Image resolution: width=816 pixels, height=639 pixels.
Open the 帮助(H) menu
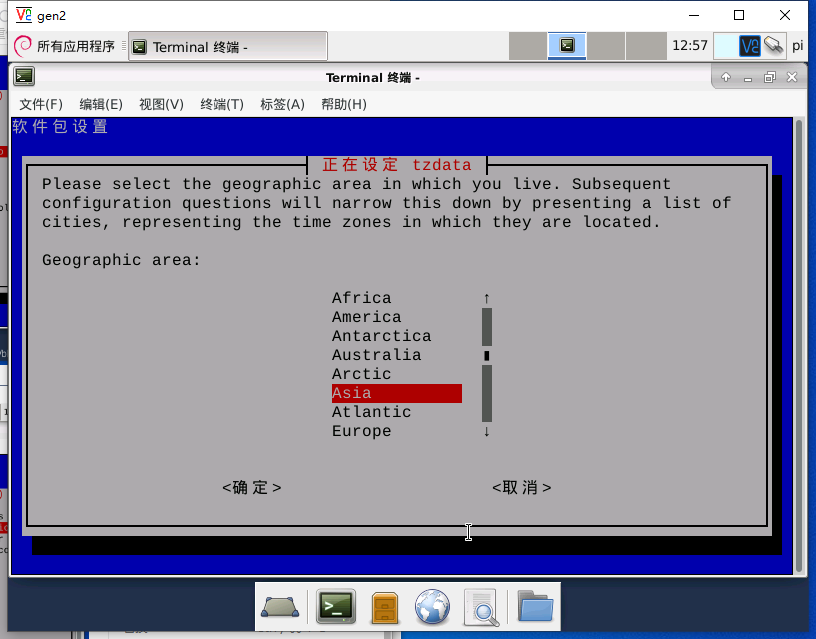click(343, 105)
